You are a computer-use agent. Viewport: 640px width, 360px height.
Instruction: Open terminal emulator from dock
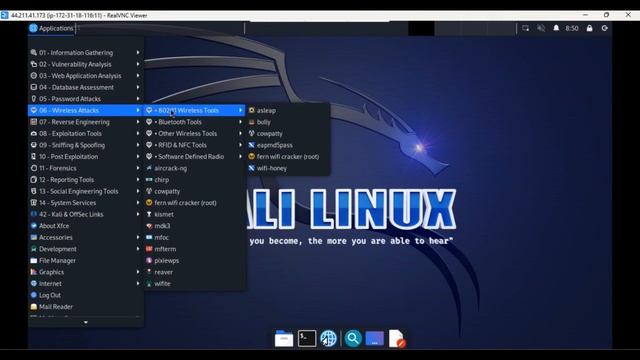pyautogui.click(x=307, y=338)
